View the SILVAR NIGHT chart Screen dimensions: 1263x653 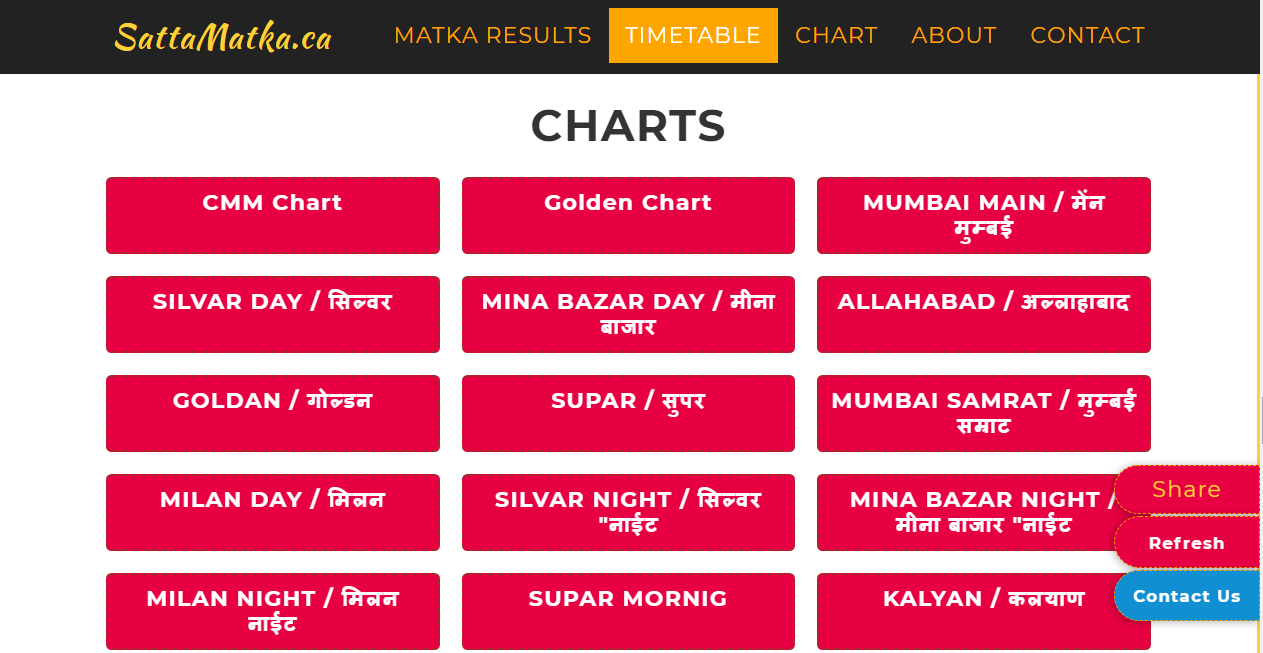[628, 512]
